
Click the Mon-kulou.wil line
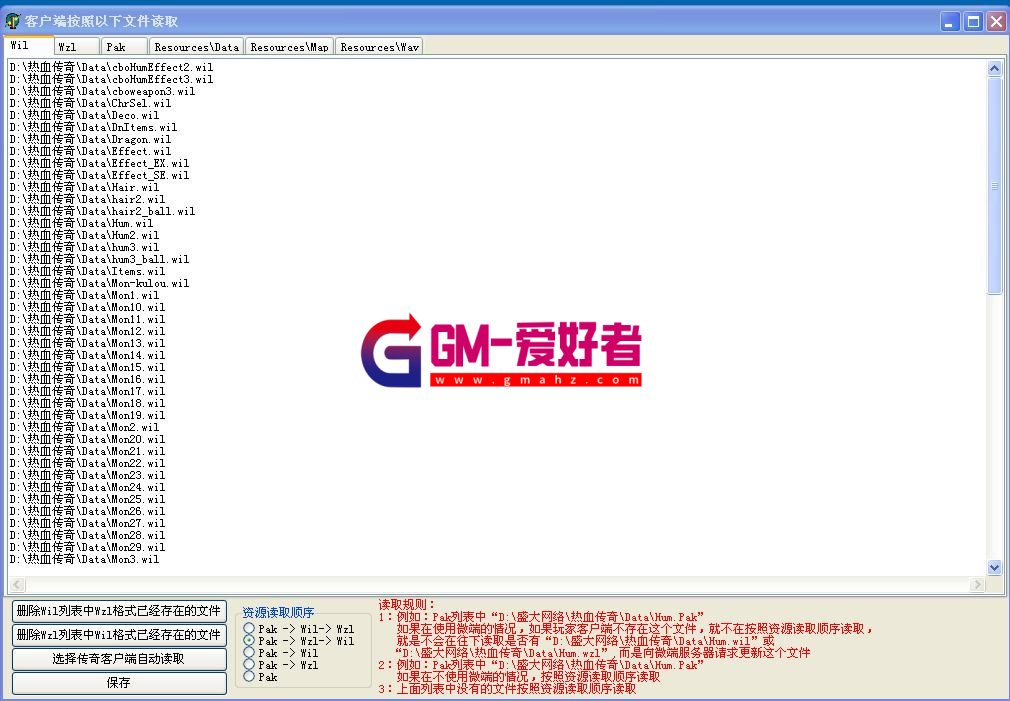(99, 283)
